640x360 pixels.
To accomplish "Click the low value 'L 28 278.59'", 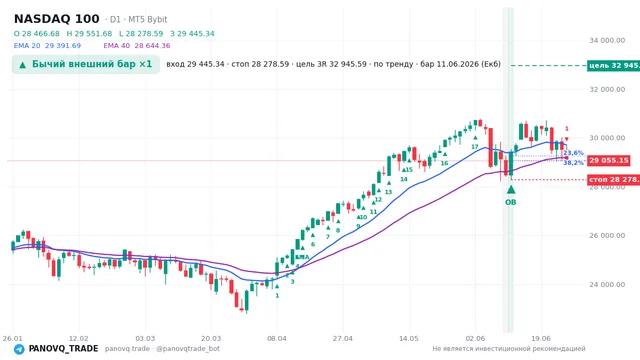I will point(141,33).
